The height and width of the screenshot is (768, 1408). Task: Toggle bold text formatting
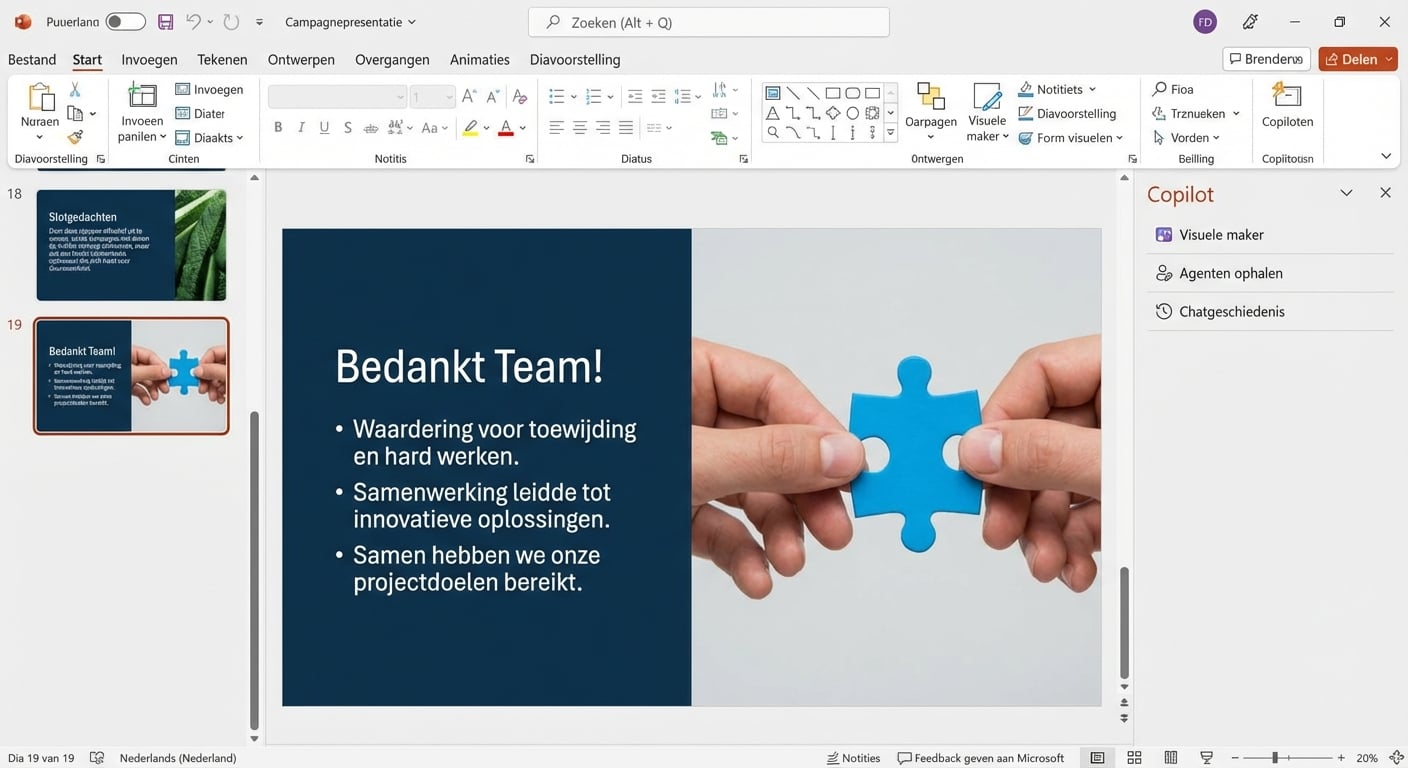(278, 127)
